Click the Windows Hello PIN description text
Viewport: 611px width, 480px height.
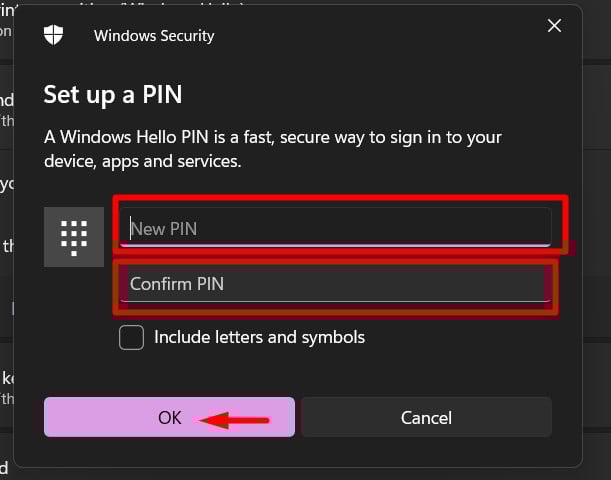tap(273, 148)
